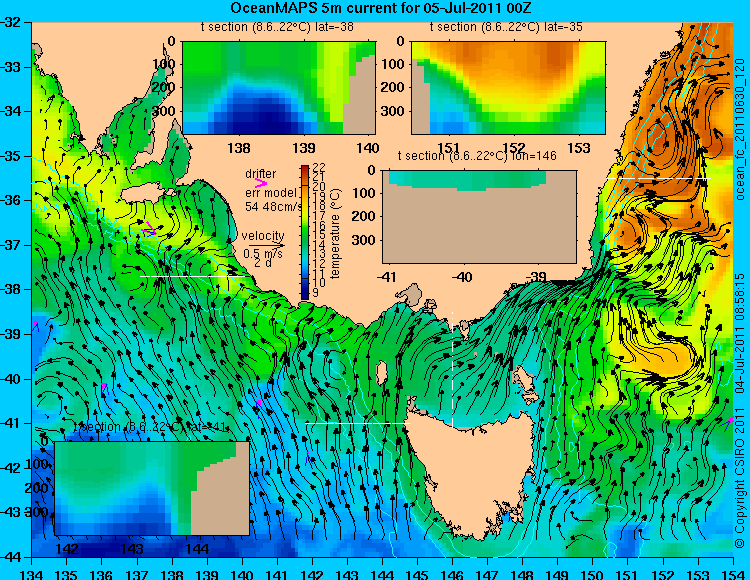
Task: Click the '152' label under the lat=-35 inset
Action: click(x=514, y=148)
